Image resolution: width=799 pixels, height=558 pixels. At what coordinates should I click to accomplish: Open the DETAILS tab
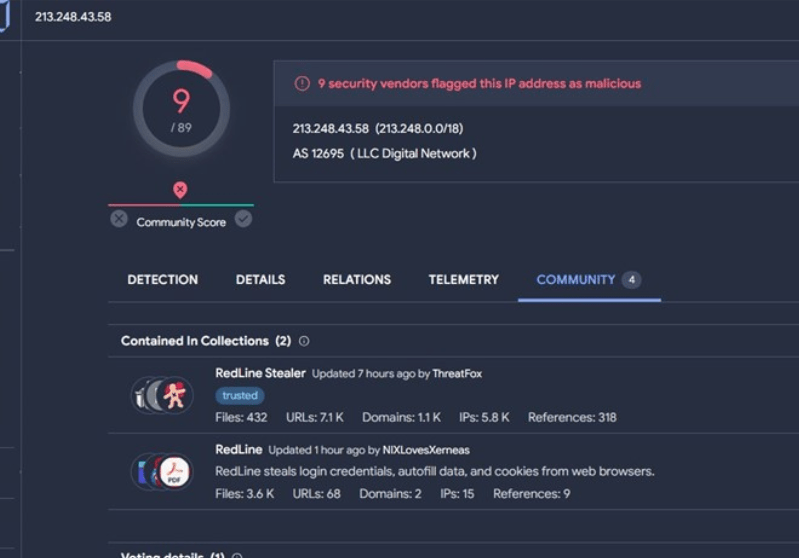pos(260,280)
